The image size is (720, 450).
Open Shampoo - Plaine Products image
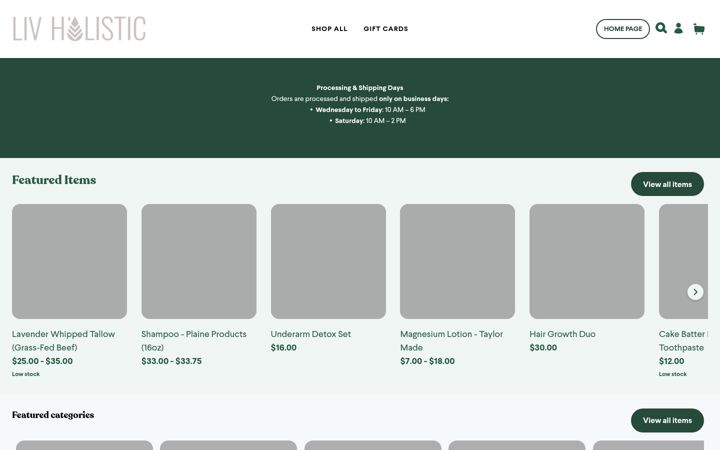[199, 261]
